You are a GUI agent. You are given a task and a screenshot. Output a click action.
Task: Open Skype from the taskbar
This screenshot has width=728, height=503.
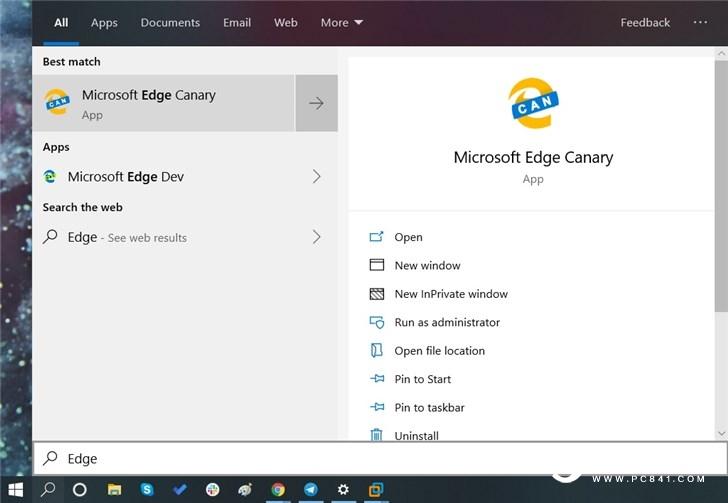click(147, 490)
